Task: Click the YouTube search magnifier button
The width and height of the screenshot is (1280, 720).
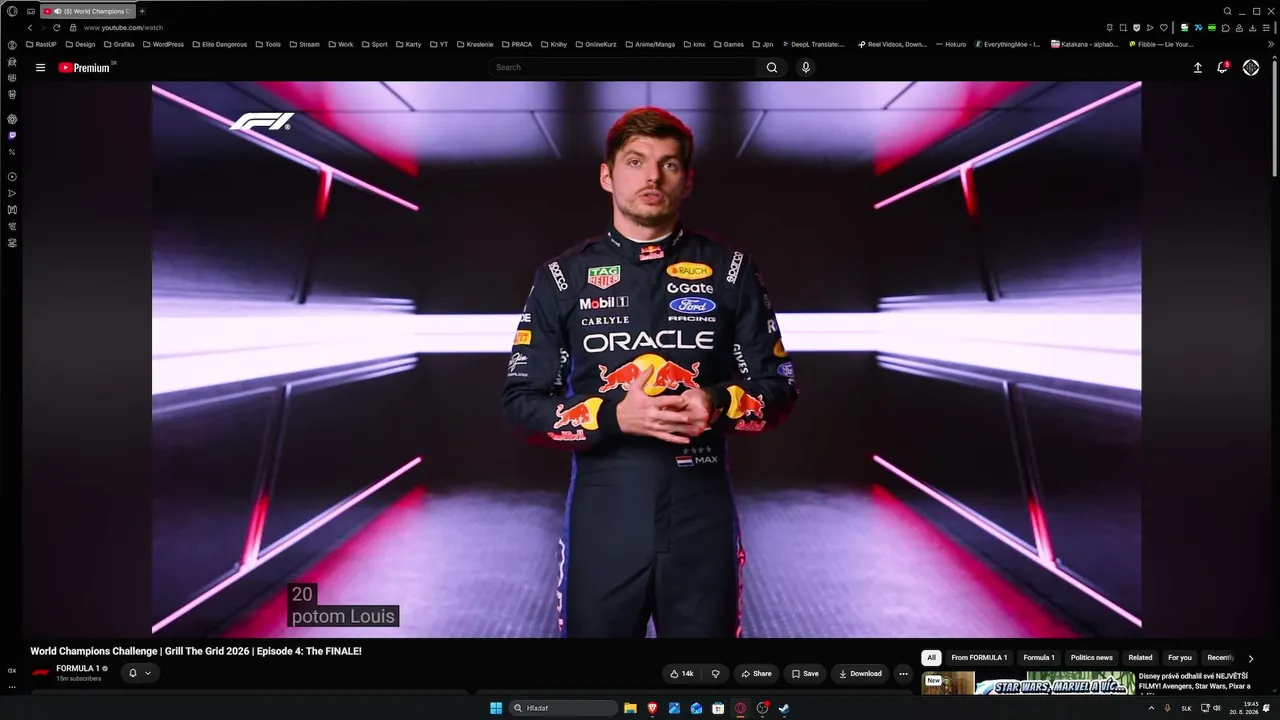Action: [772, 68]
